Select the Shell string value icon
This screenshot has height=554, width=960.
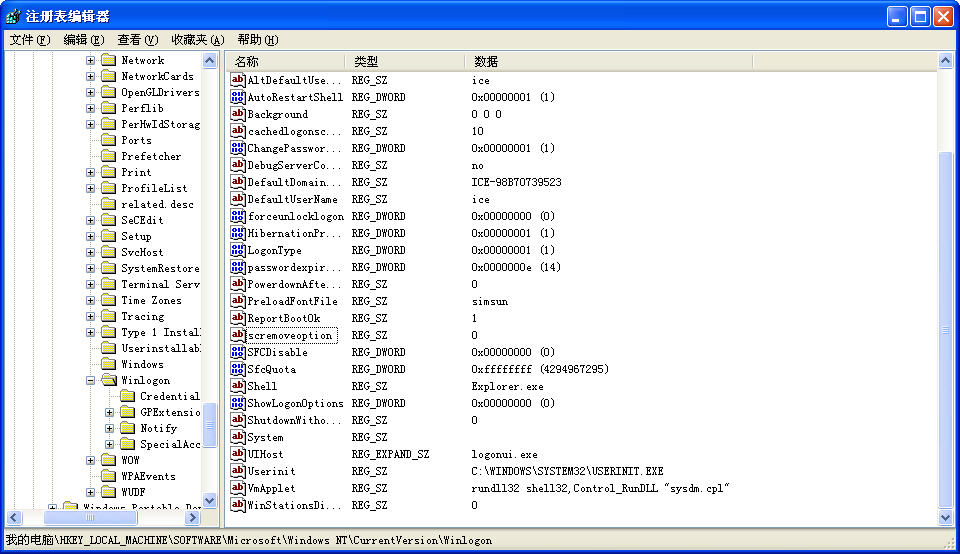238,386
